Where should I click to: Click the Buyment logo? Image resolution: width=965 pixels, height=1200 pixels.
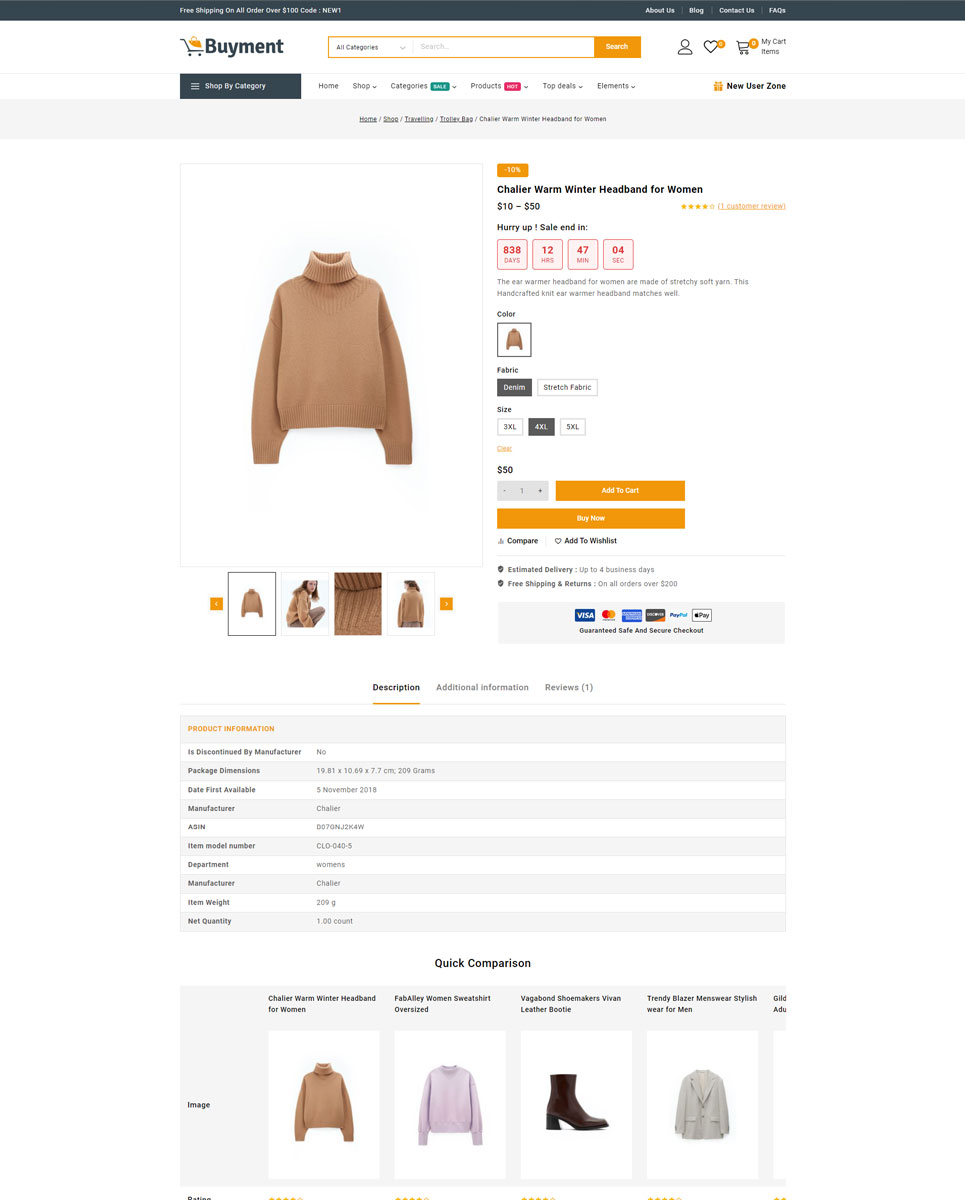pos(232,46)
